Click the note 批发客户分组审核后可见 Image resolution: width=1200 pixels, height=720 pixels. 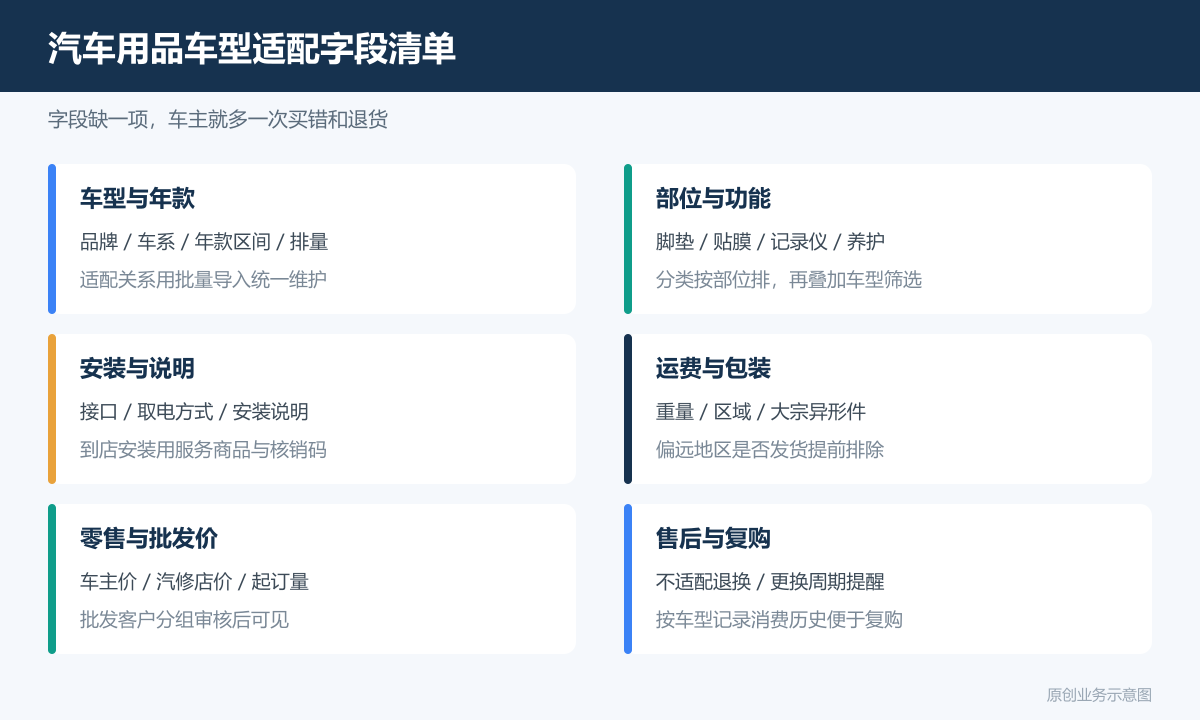pos(184,620)
